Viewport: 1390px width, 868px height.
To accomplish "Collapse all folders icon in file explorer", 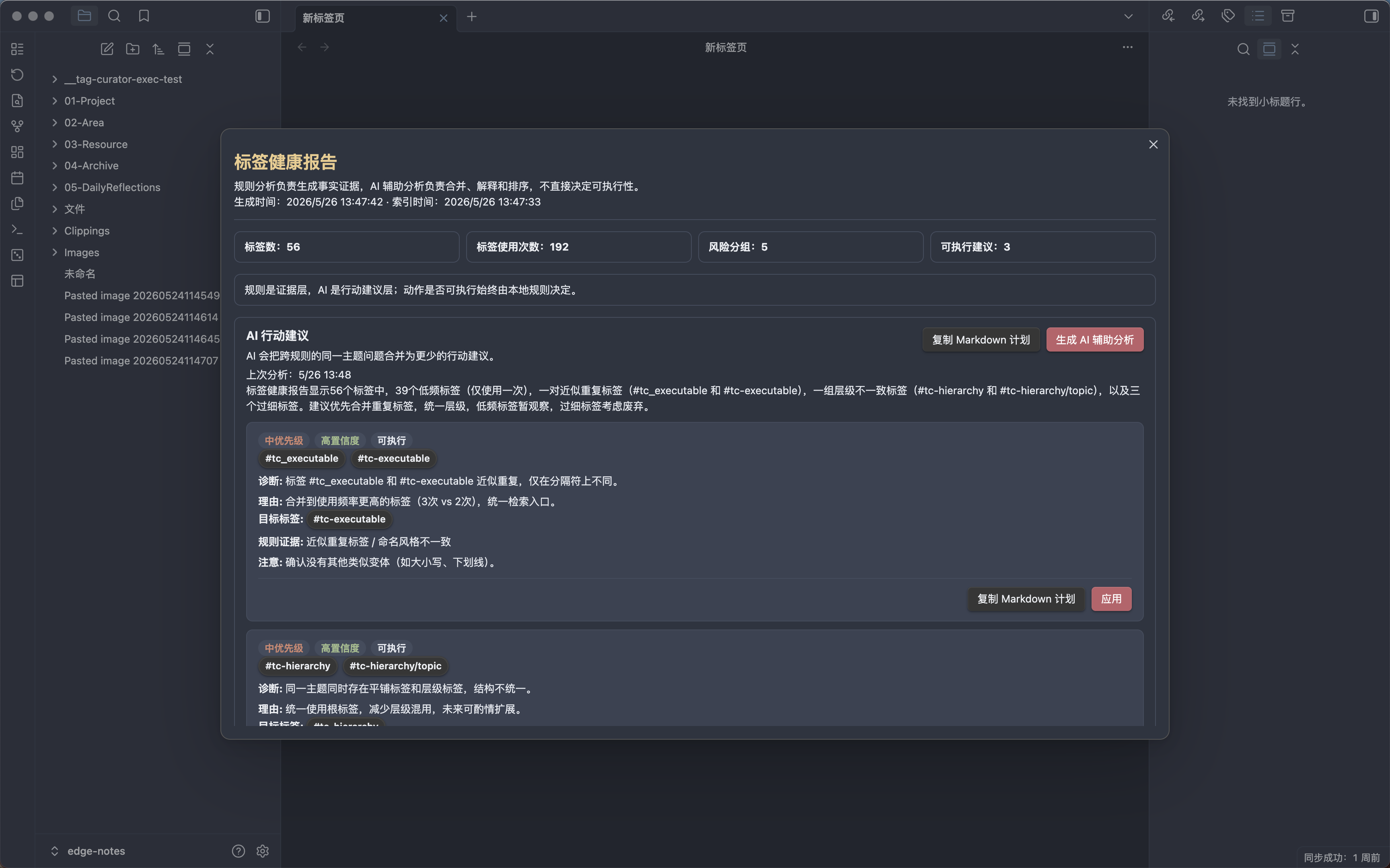I will pos(210,49).
